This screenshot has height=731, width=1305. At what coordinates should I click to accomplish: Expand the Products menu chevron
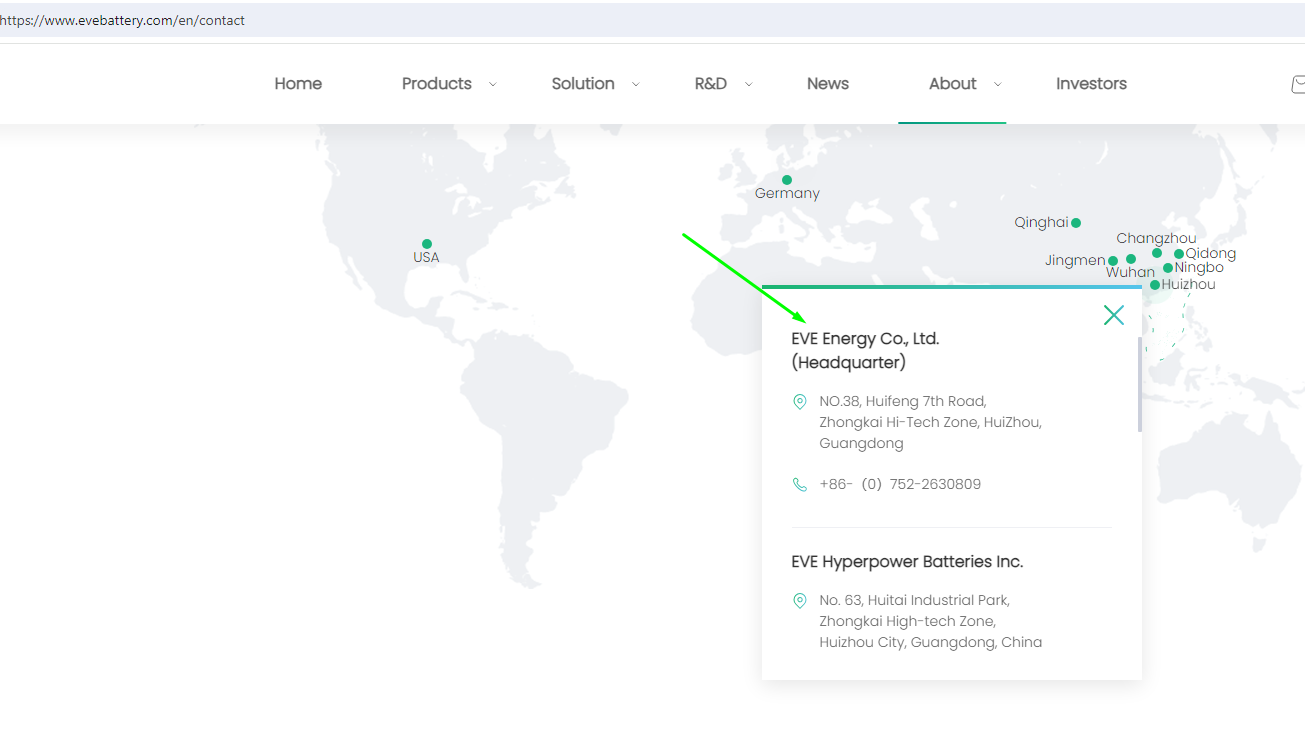492,85
